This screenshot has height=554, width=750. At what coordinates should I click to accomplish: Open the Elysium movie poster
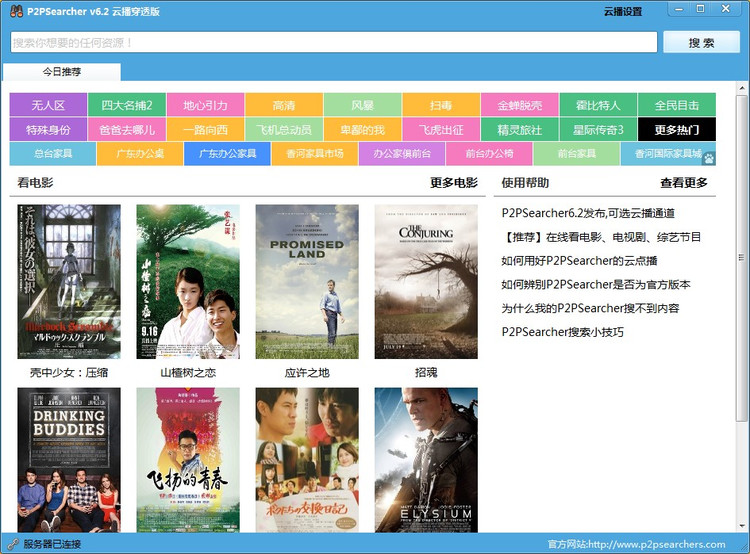click(426, 460)
